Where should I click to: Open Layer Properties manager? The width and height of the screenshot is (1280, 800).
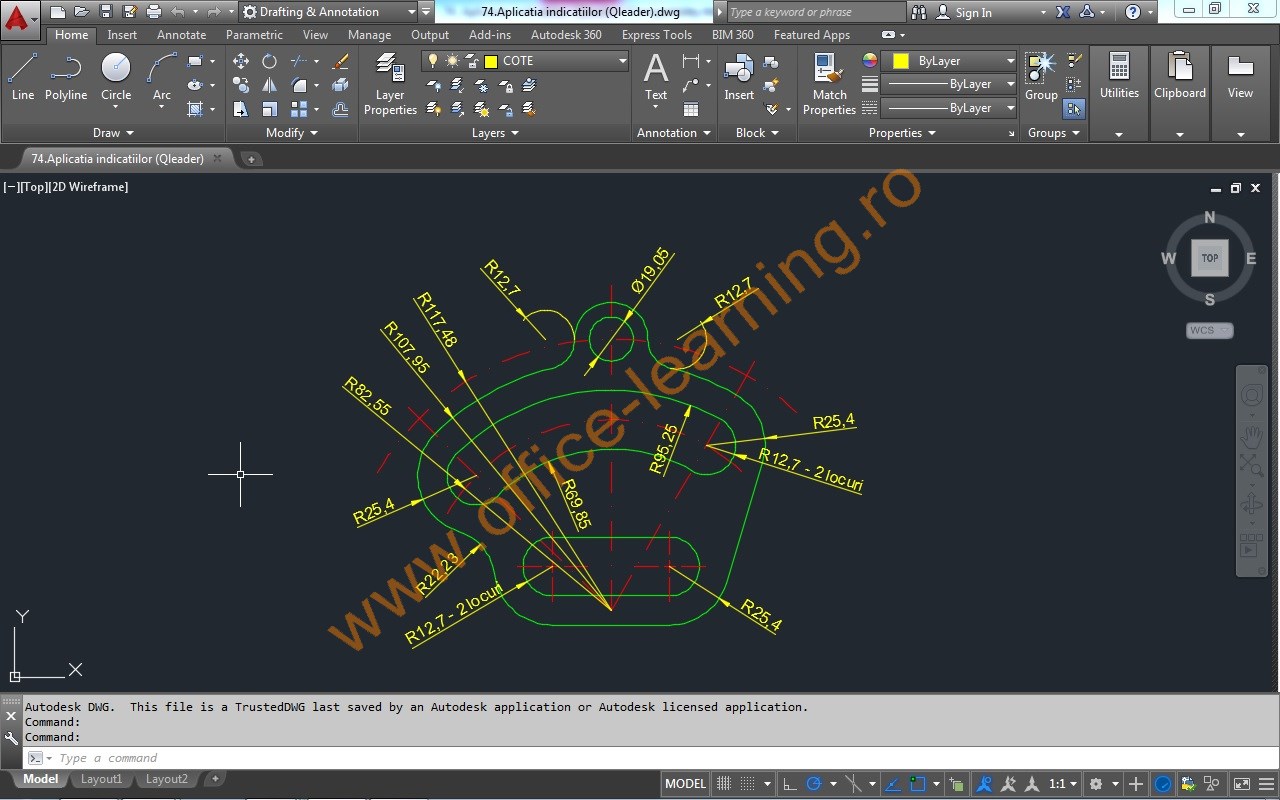[390, 84]
